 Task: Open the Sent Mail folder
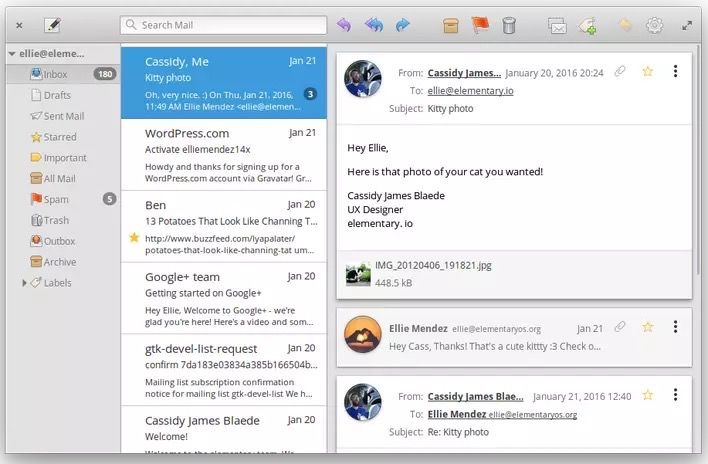62,116
